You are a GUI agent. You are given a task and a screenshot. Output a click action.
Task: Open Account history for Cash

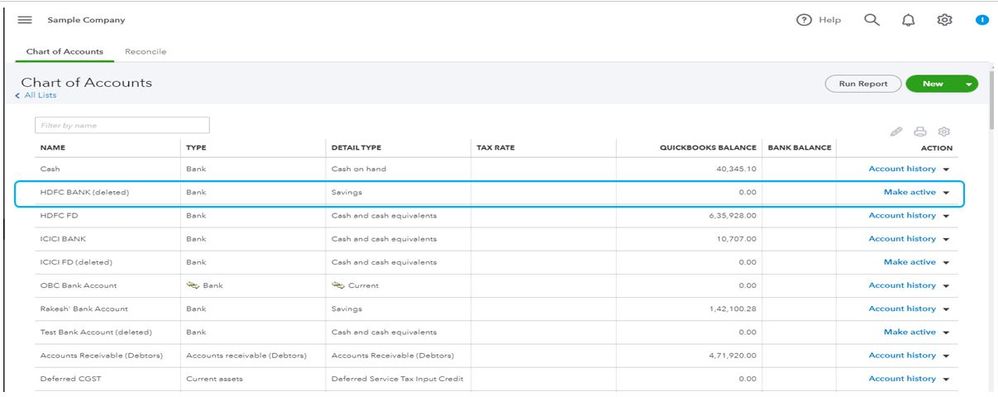[902, 169]
